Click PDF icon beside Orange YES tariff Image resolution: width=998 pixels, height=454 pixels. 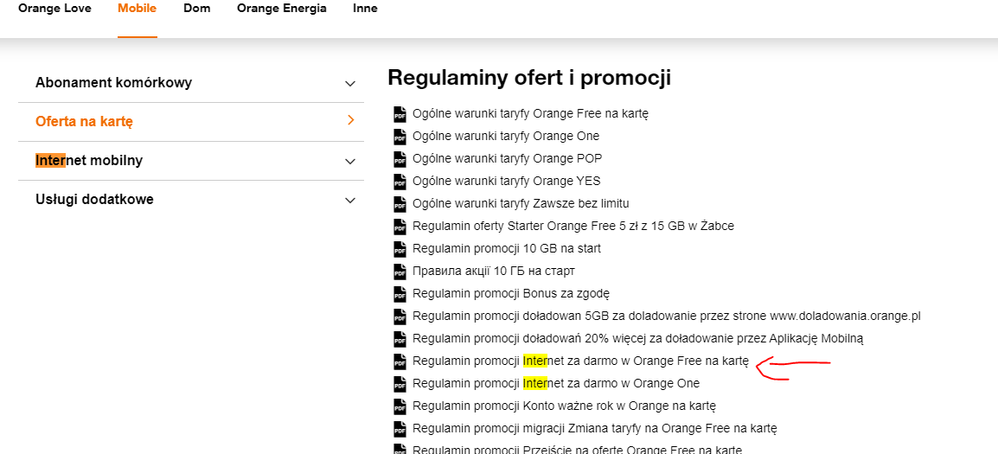400,181
